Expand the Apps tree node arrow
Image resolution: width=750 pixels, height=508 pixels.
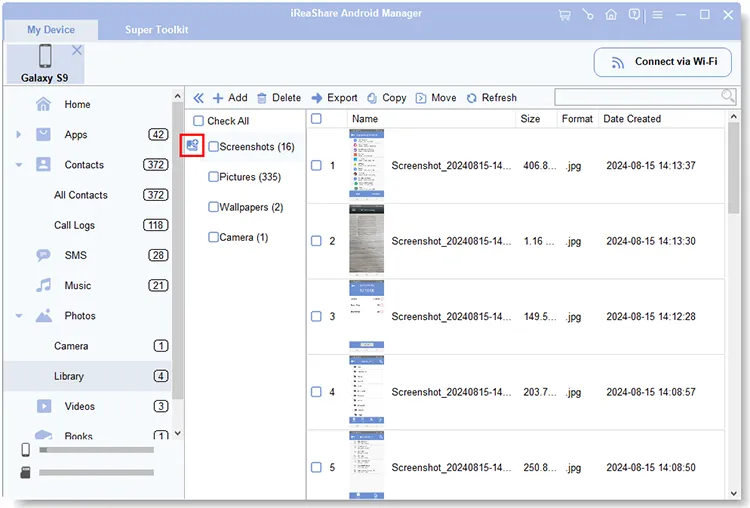tap(19, 134)
